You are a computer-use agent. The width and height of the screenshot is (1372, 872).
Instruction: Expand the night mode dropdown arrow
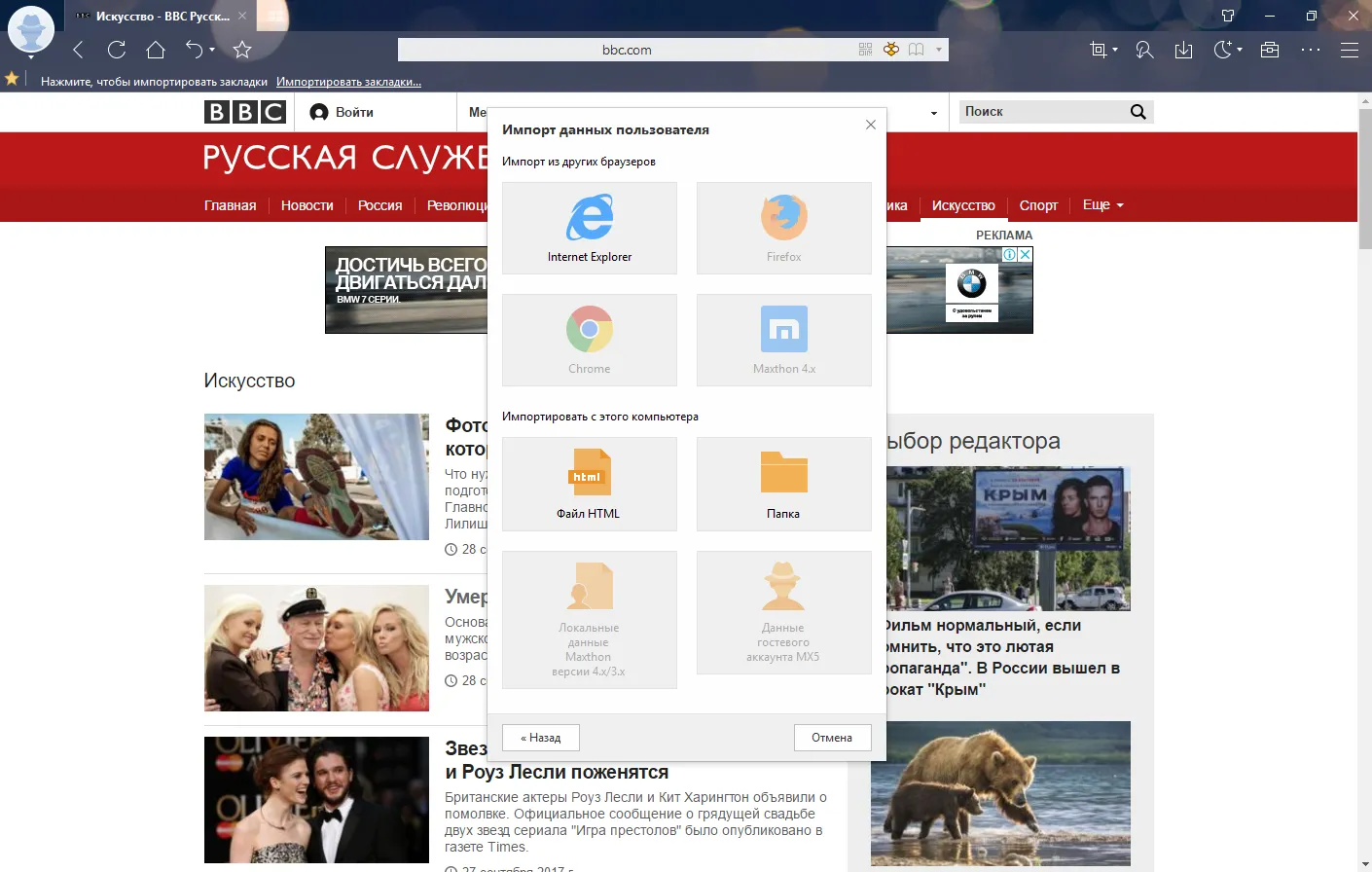point(1240,50)
